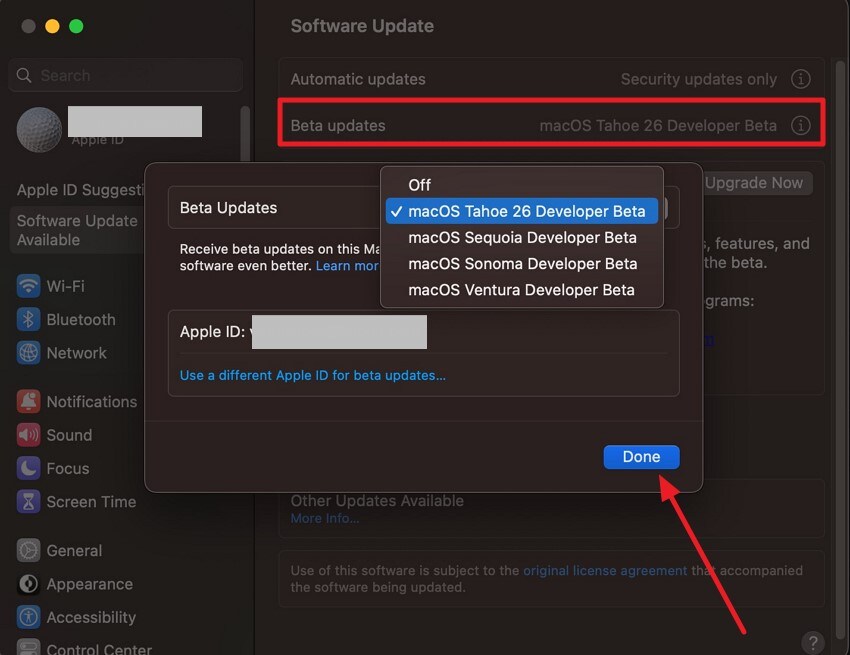850x655 pixels.
Task: Select Off in the Beta Updates menu
Action: [418, 184]
